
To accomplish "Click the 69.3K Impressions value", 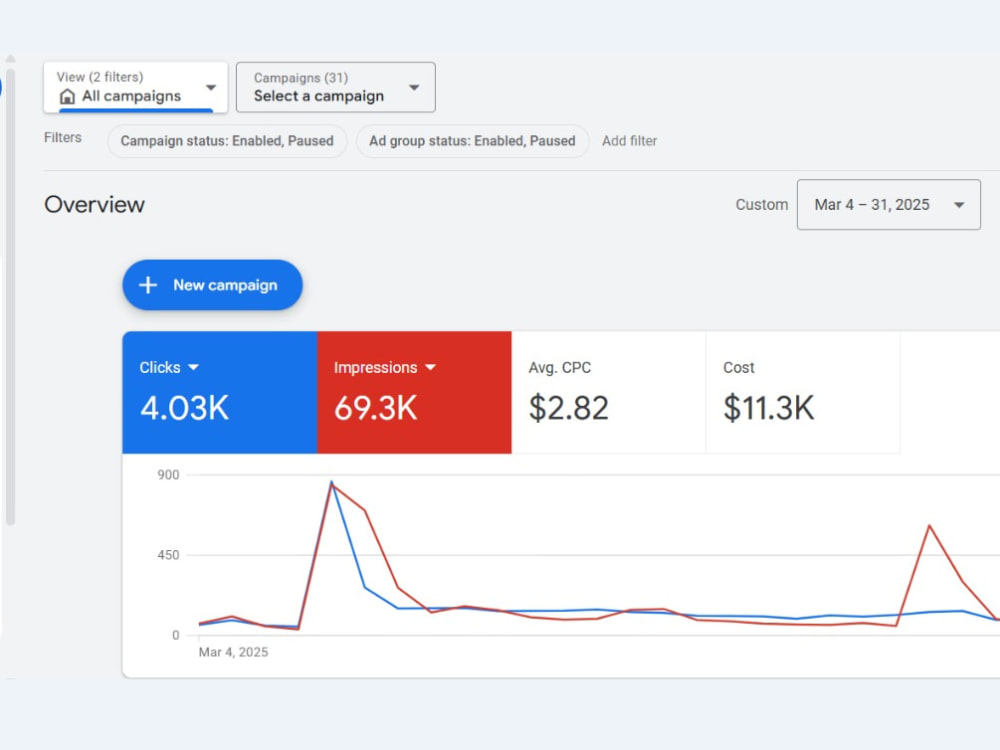I will [376, 408].
